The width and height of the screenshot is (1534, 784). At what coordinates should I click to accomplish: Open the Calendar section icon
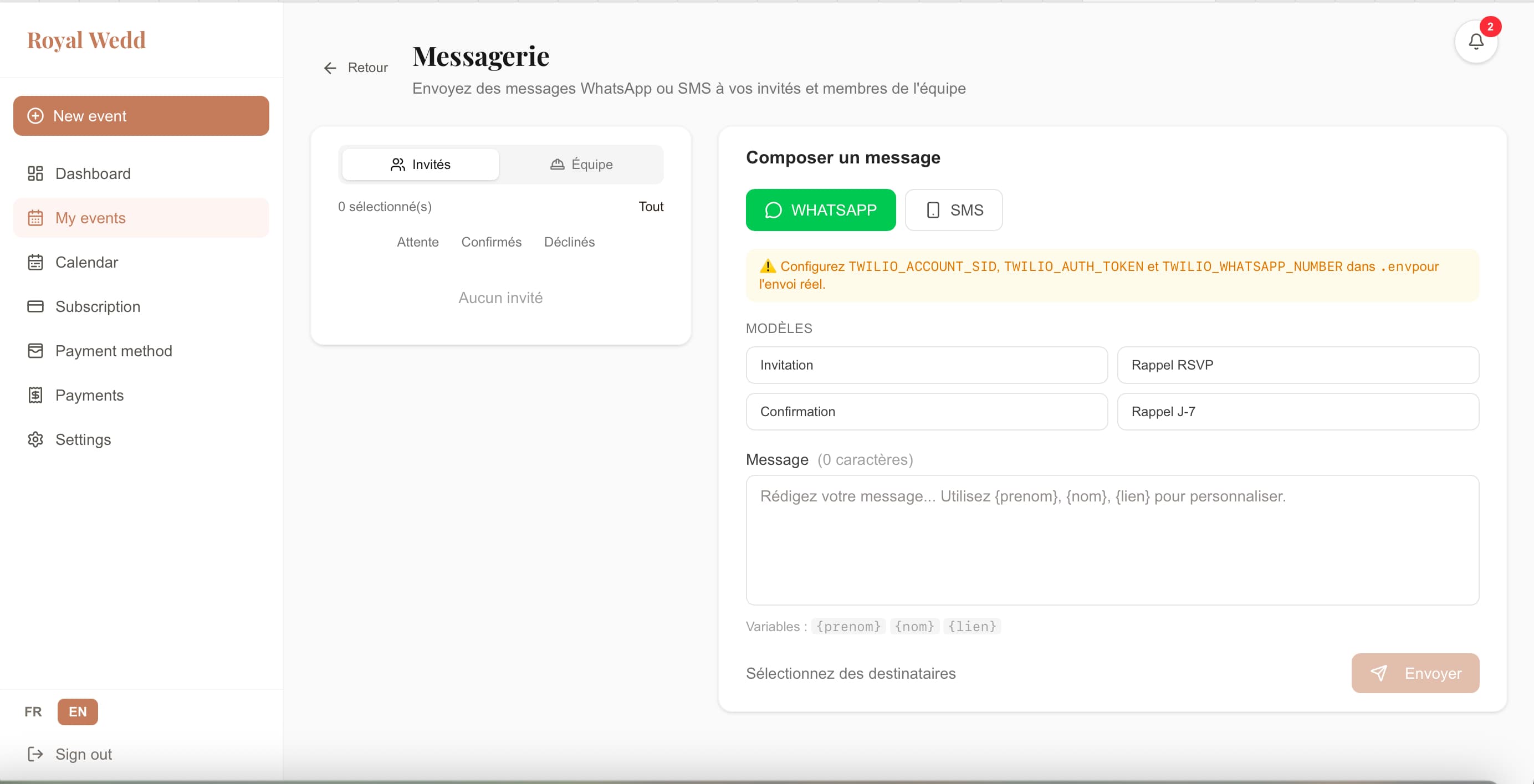click(34, 262)
